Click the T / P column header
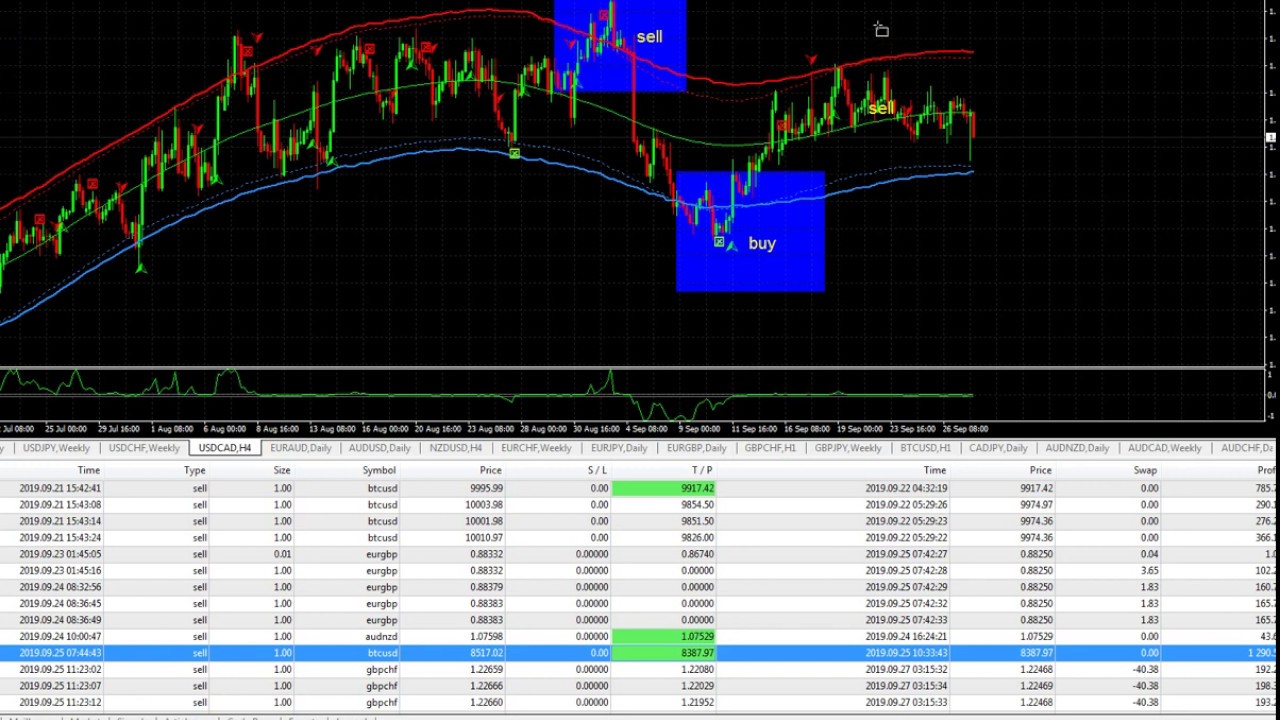Viewport: 1280px width, 720px height. (x=702, y=470)
